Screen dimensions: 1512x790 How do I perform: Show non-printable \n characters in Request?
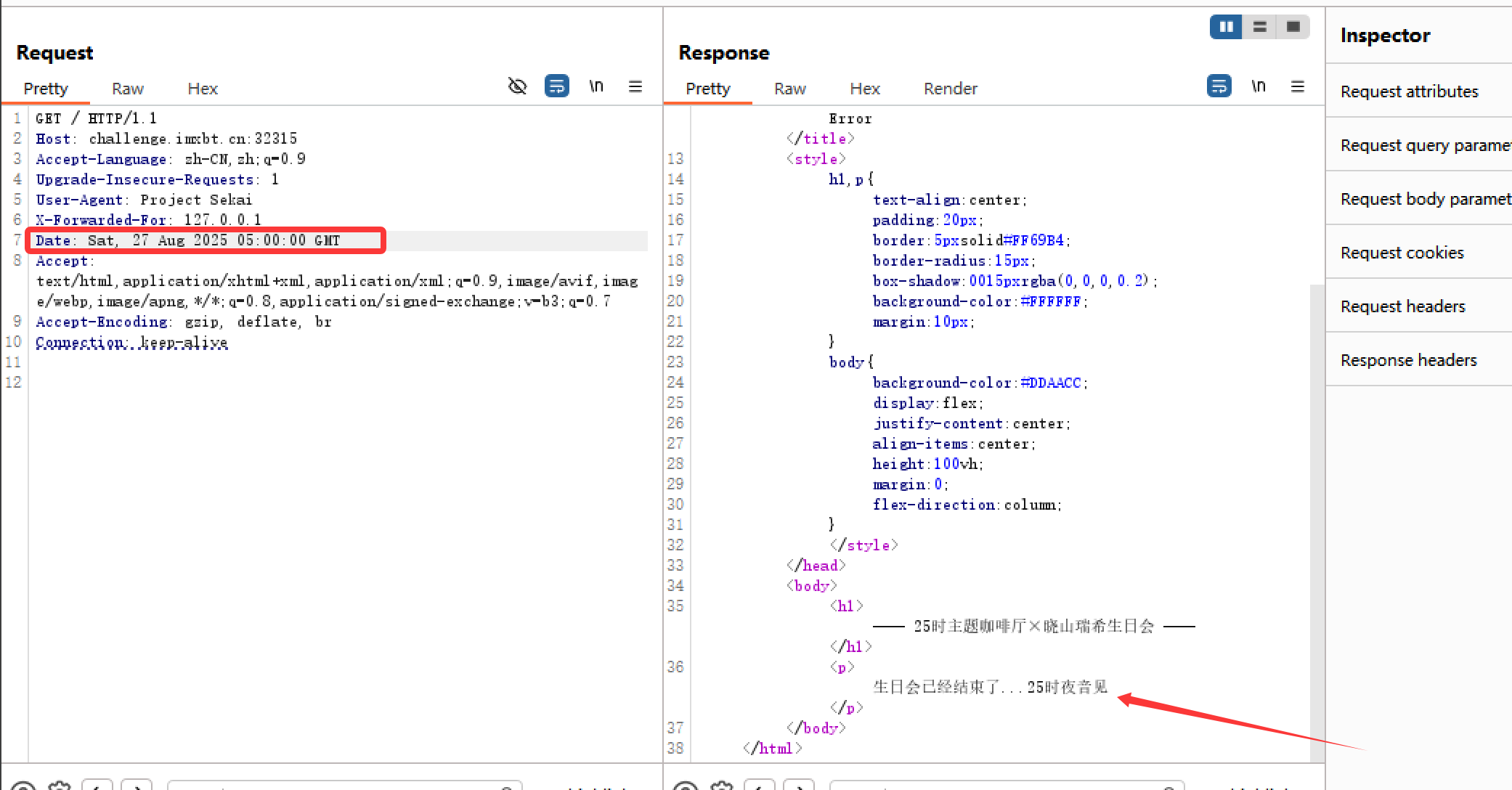(x=596, y=86)
